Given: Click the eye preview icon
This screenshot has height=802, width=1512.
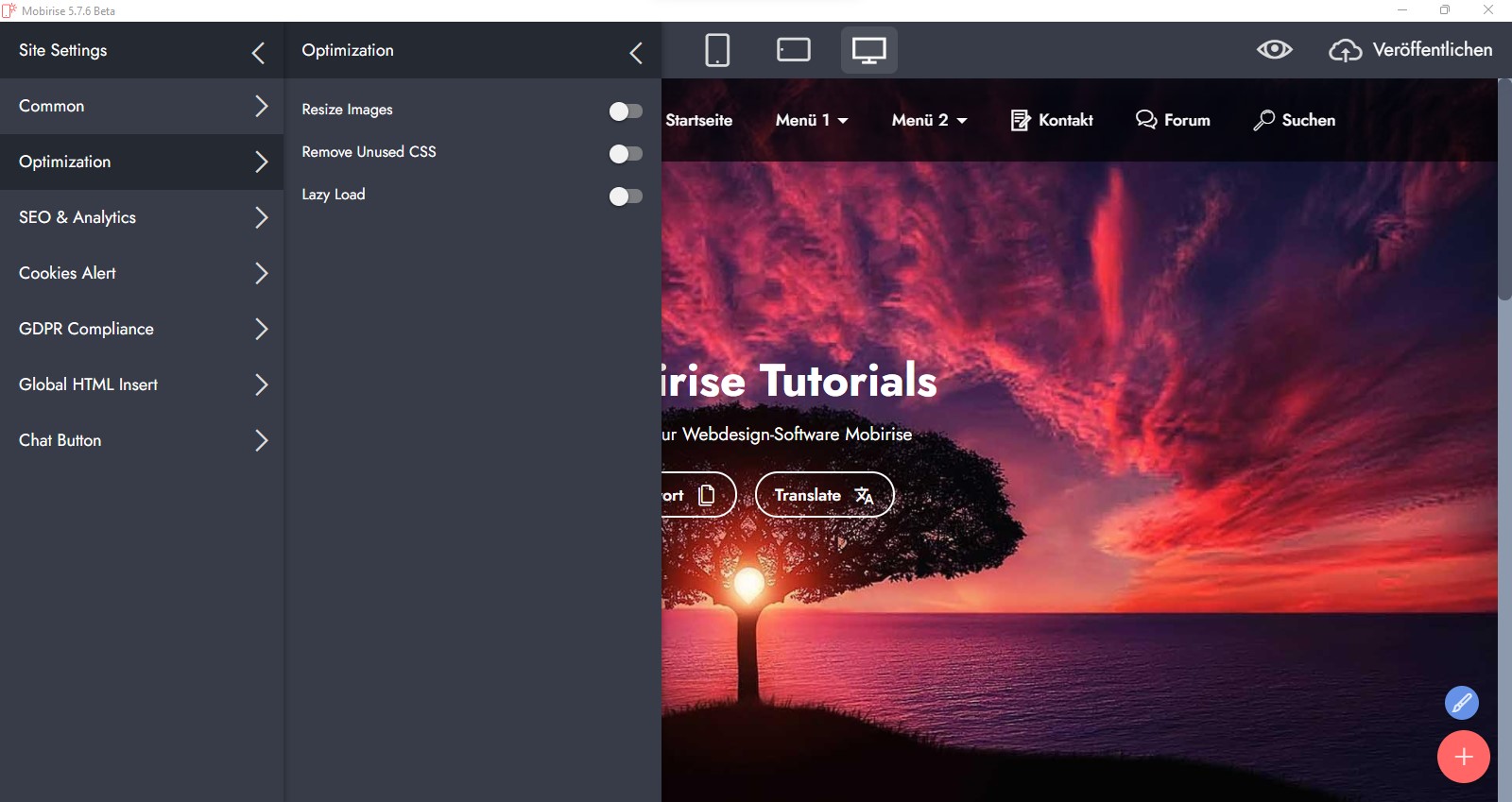Looking at the screenshot, I should tap(1274, 50).
